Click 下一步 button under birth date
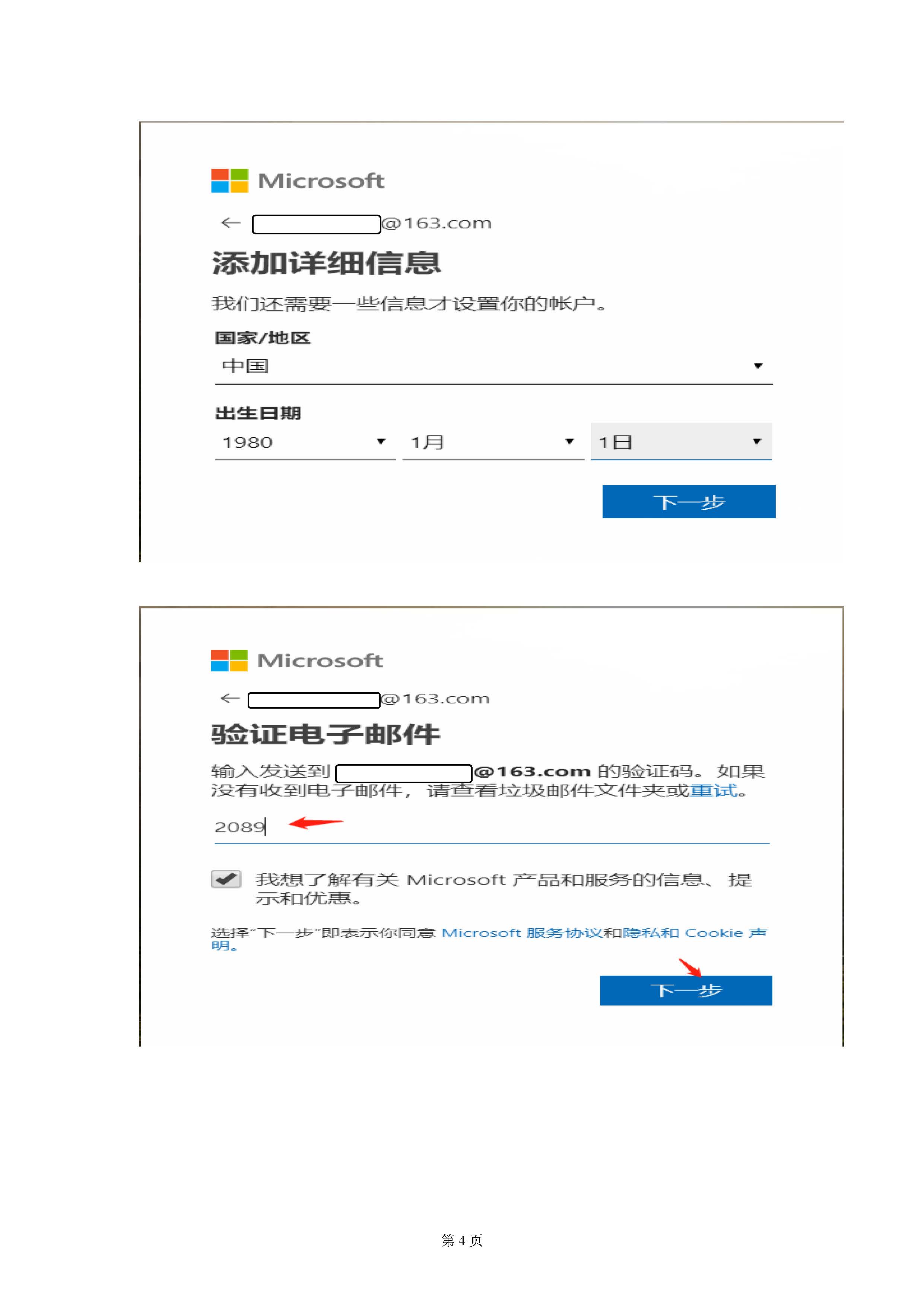This screenshot has height=1307, width=924. [689, 501]
